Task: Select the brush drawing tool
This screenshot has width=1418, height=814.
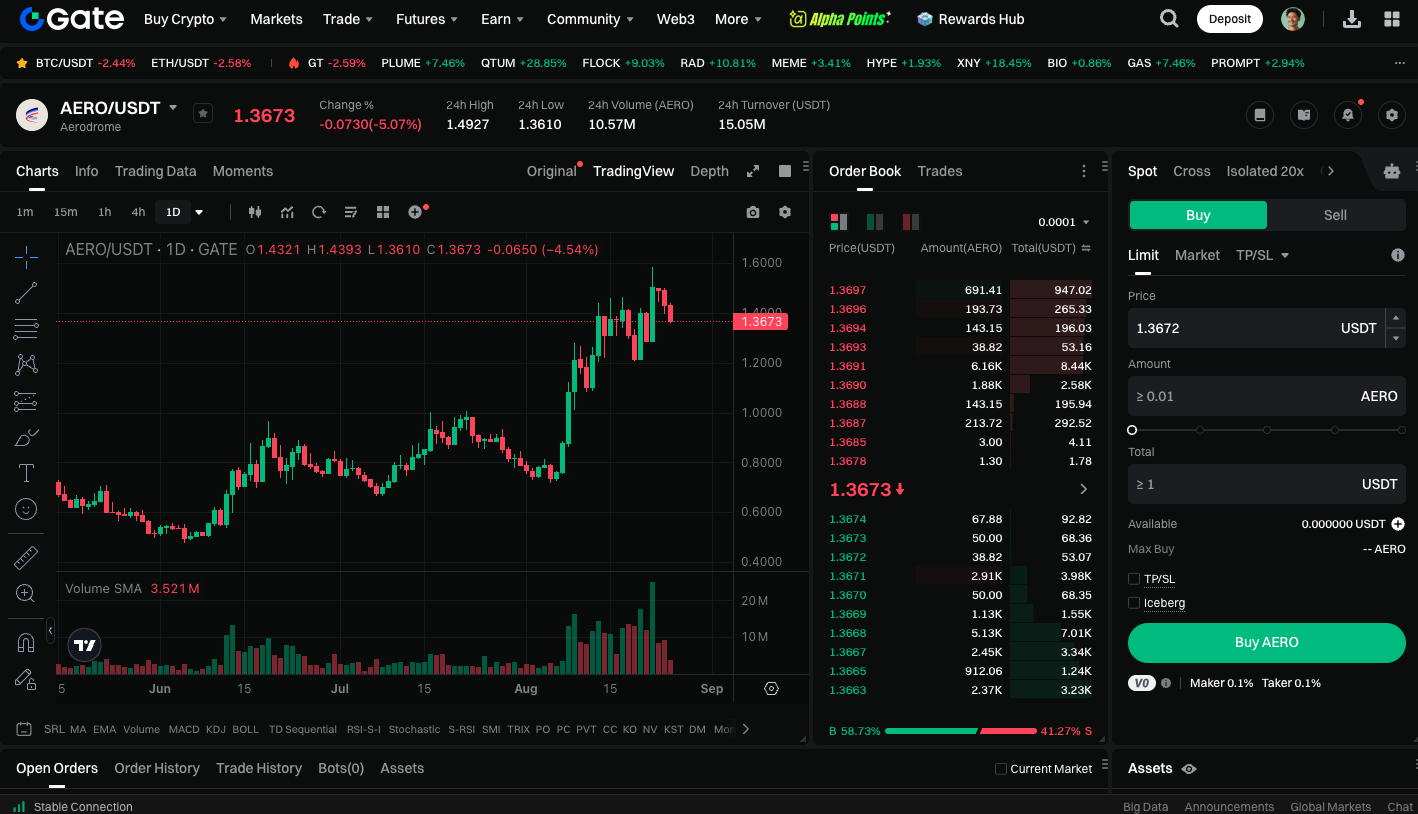Action: [26, 437]
